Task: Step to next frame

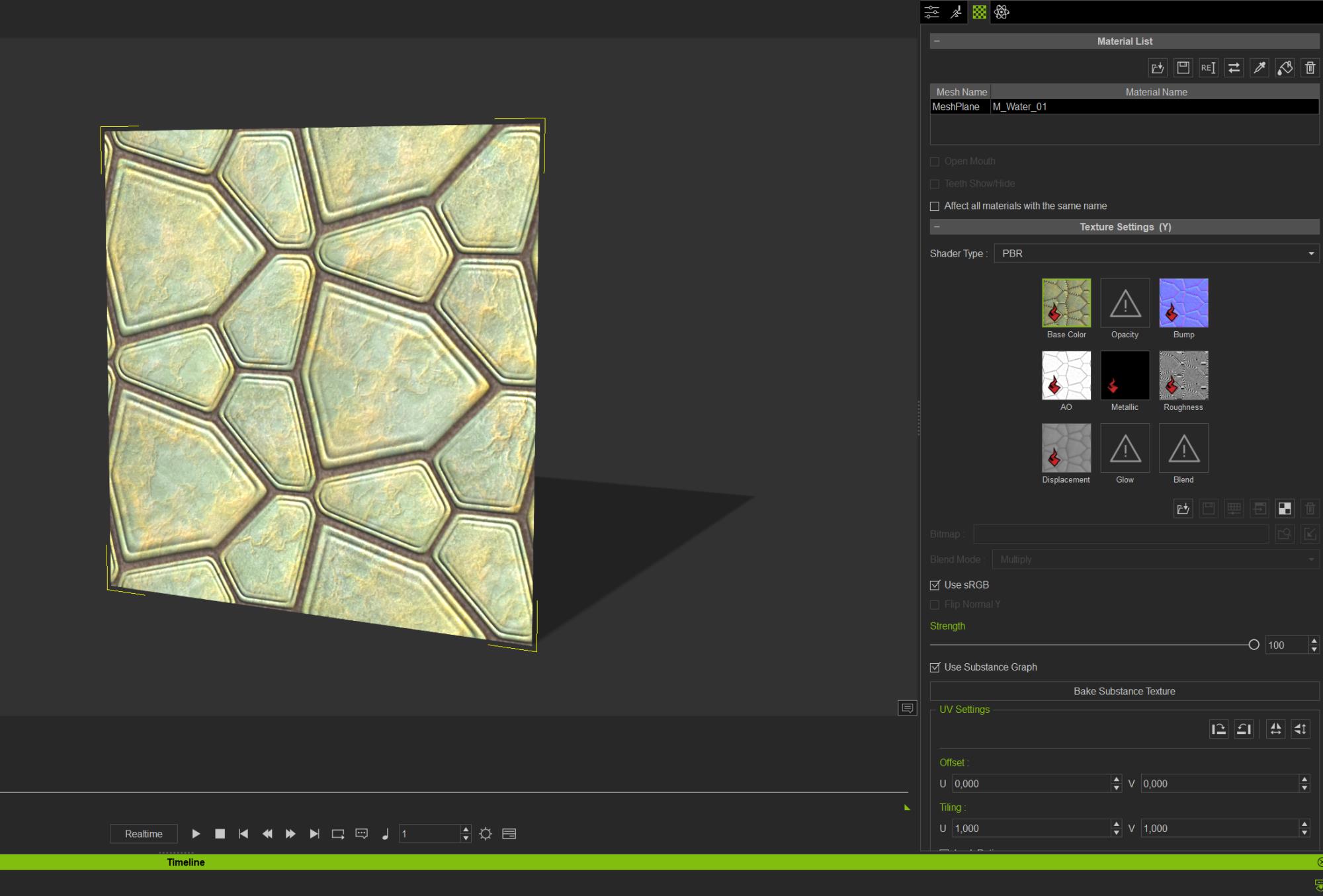Action: tap(290, 834)
